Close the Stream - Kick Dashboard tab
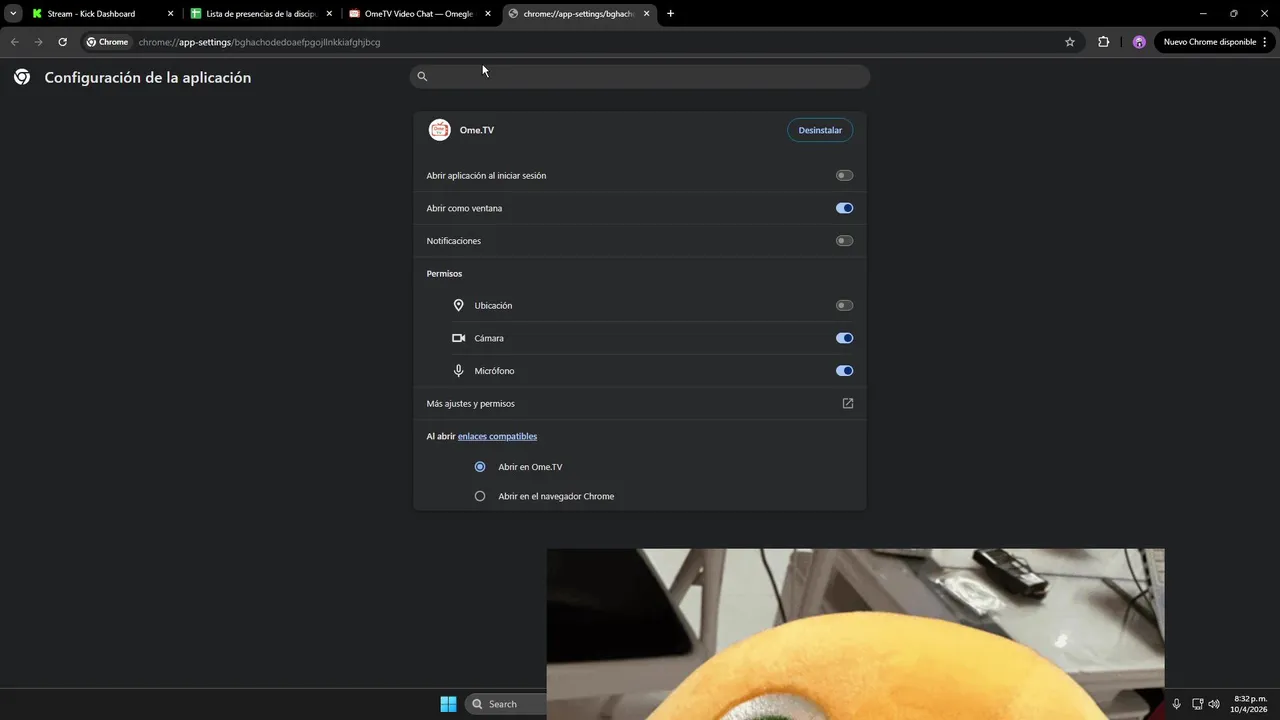 click(170, 14)
